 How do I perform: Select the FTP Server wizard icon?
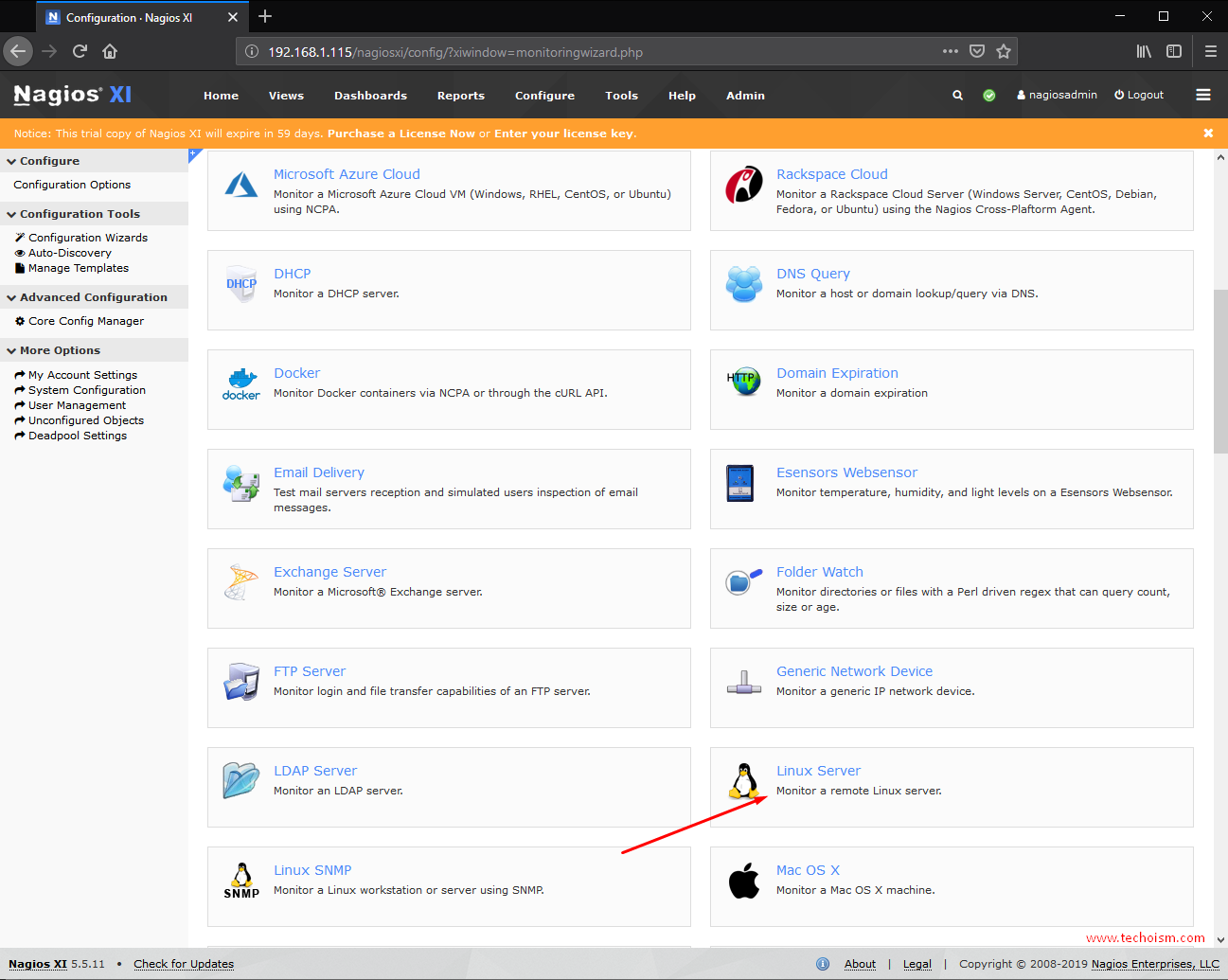241,682
